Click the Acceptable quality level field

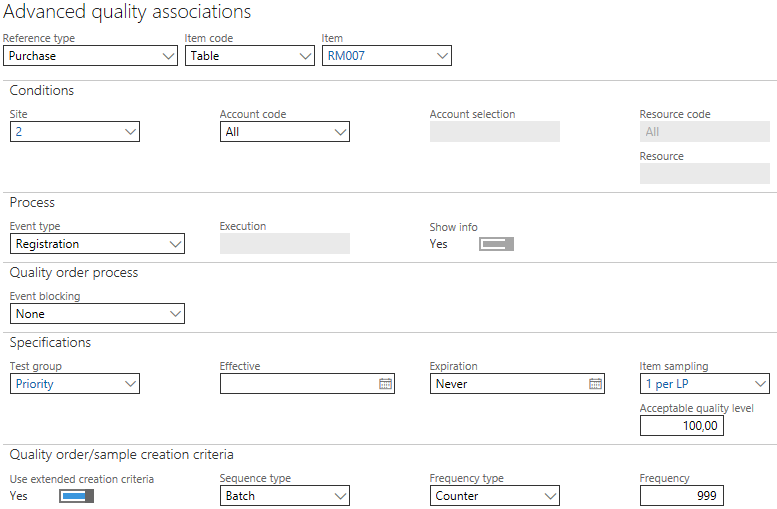pos(681,426)
